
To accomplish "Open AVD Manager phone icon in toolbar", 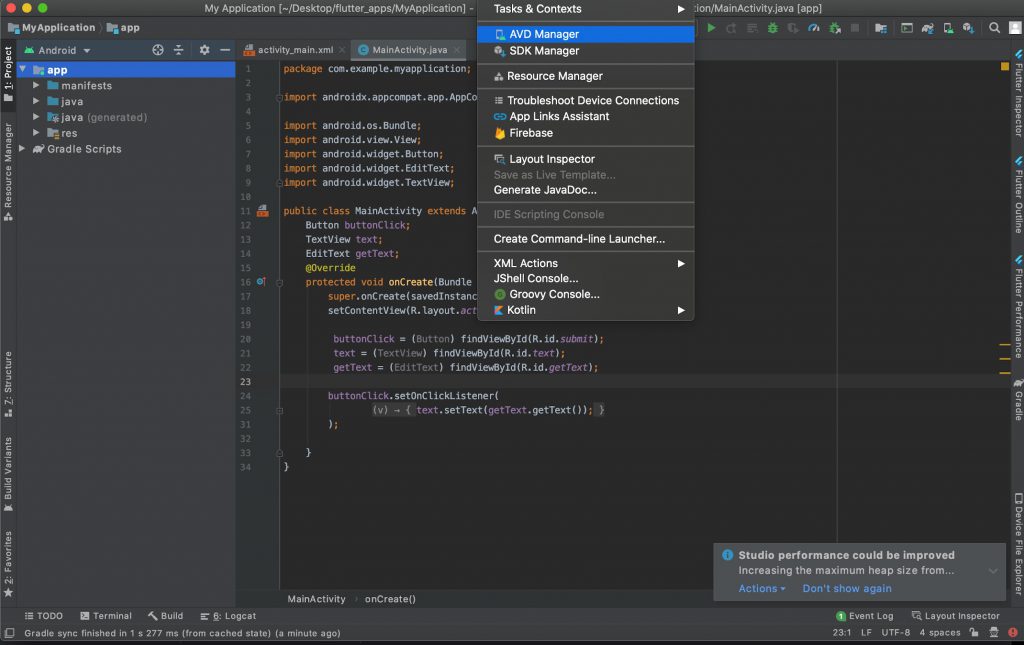I will (x=948, y=28).
